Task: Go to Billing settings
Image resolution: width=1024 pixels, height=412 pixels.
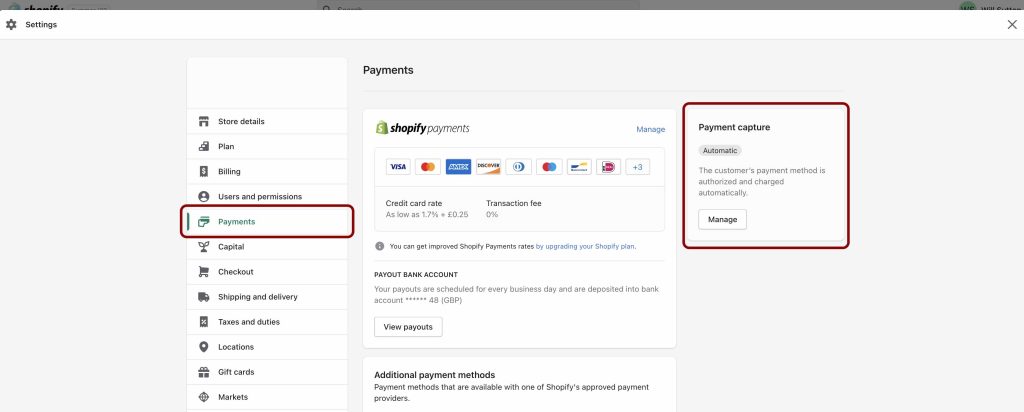Action: 267,172
